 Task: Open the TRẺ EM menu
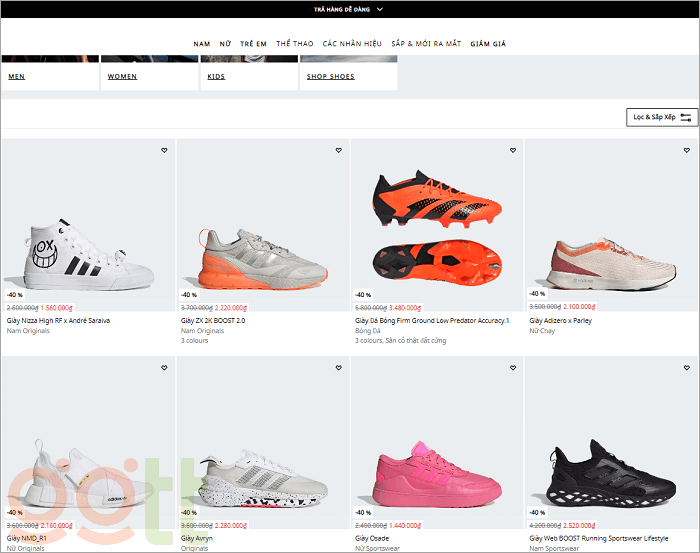tap(253, 44)
